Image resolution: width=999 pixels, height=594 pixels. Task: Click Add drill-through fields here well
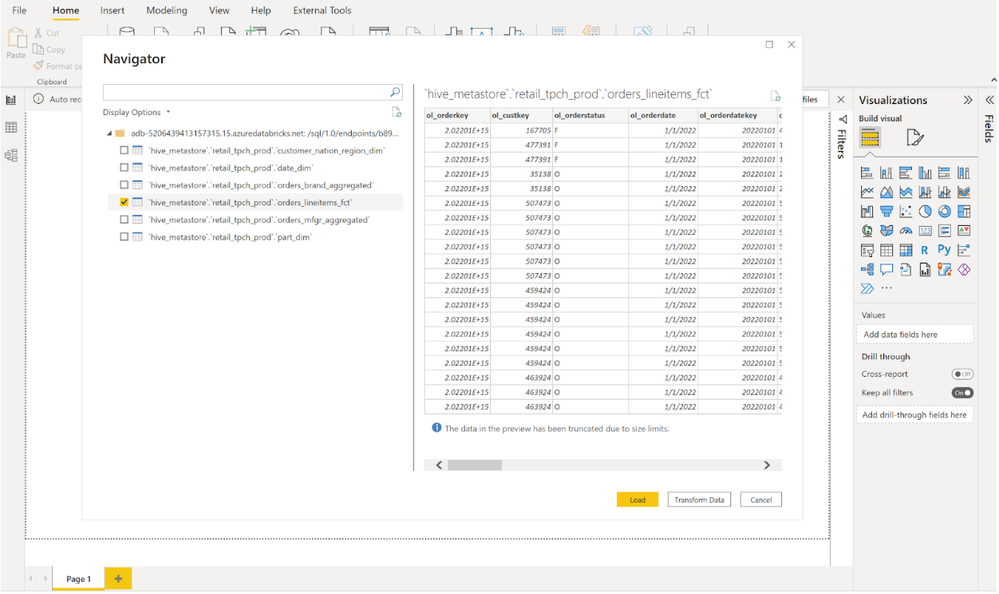(x=914, y=415)
